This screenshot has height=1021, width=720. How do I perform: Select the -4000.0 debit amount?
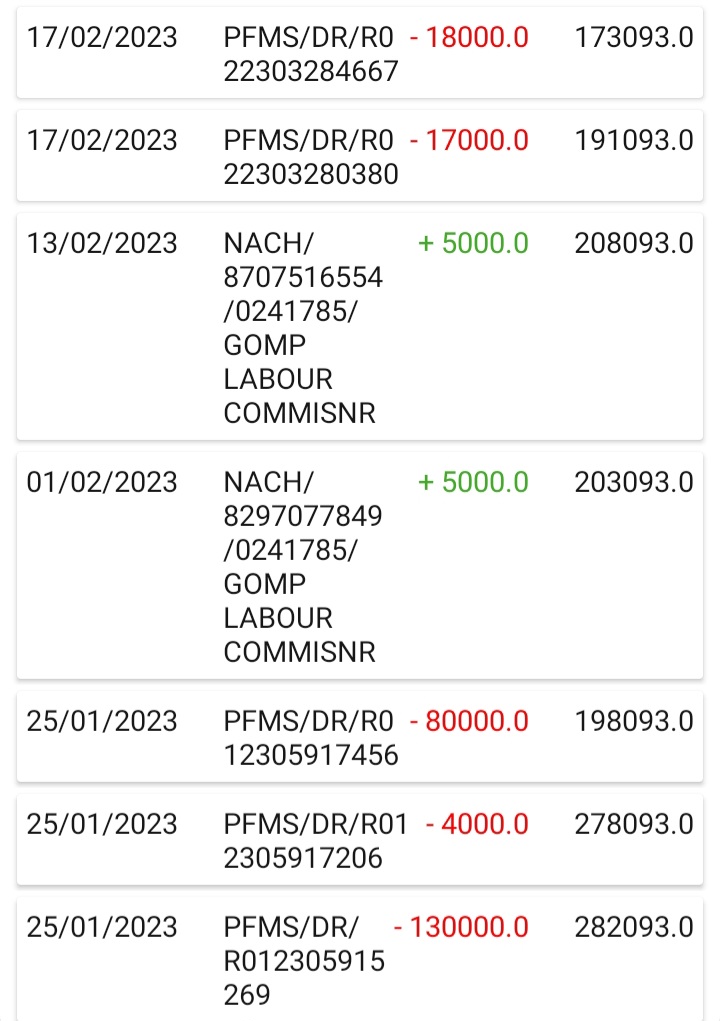pyautogui.click(x=476, y=825)
